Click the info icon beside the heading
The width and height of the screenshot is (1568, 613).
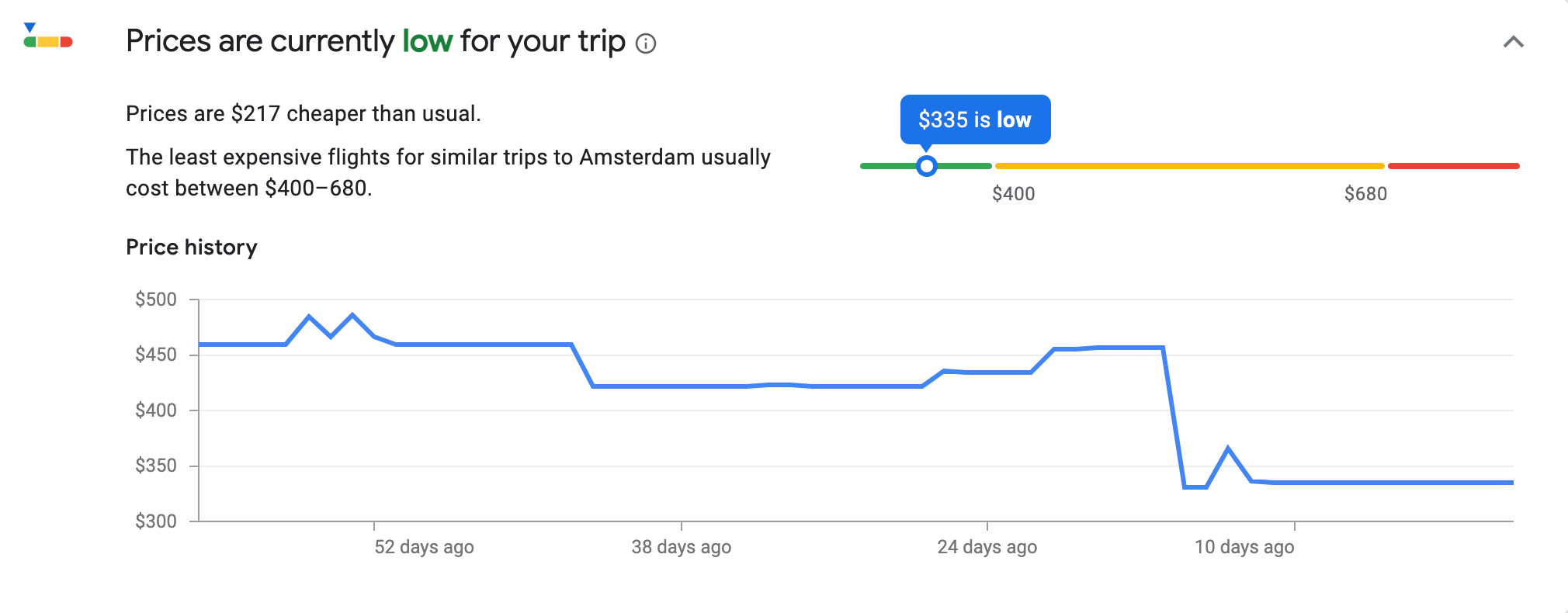point(646,43)
